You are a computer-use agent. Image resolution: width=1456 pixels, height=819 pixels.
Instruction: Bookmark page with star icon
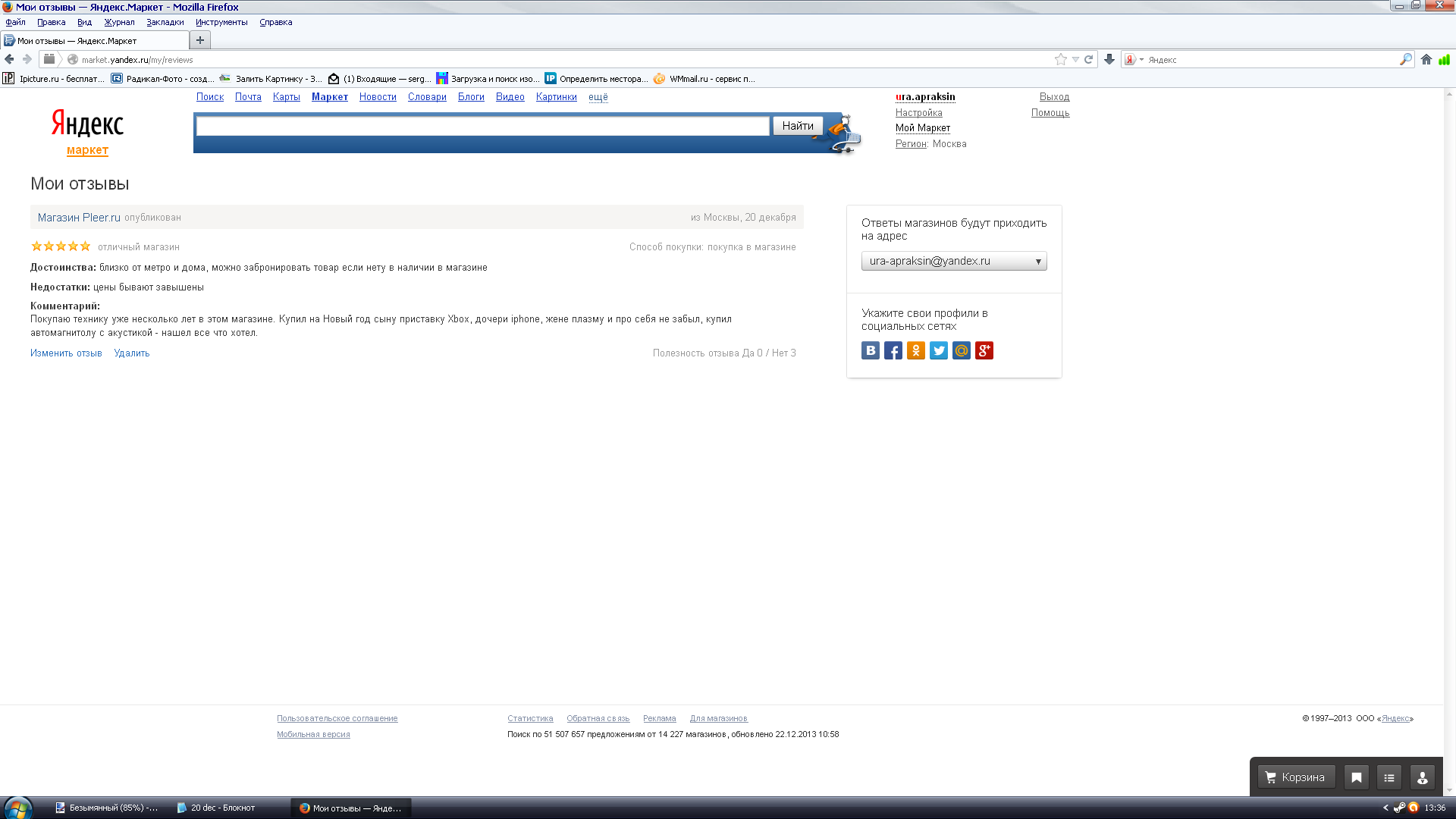tap(1060, 59)
